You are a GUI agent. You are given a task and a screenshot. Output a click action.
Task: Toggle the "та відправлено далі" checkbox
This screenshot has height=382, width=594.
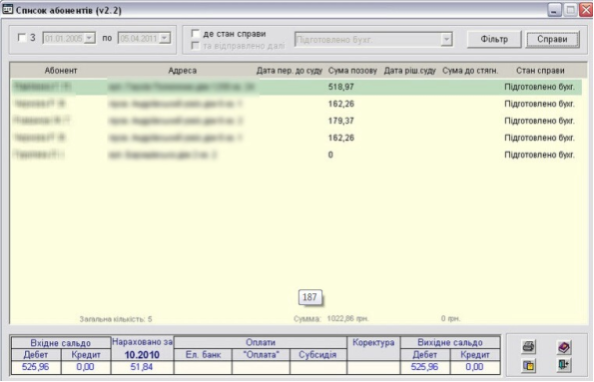(x=195, y=46)
